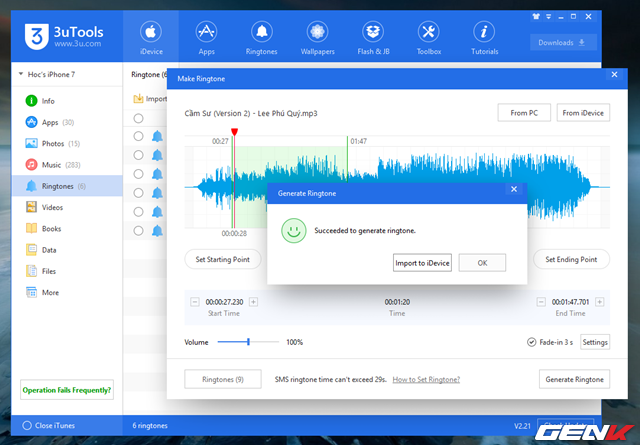This screenshot has height=445, width=640.
Task: Click the 00:01:47.701 end time field
Action: (571, 302)
